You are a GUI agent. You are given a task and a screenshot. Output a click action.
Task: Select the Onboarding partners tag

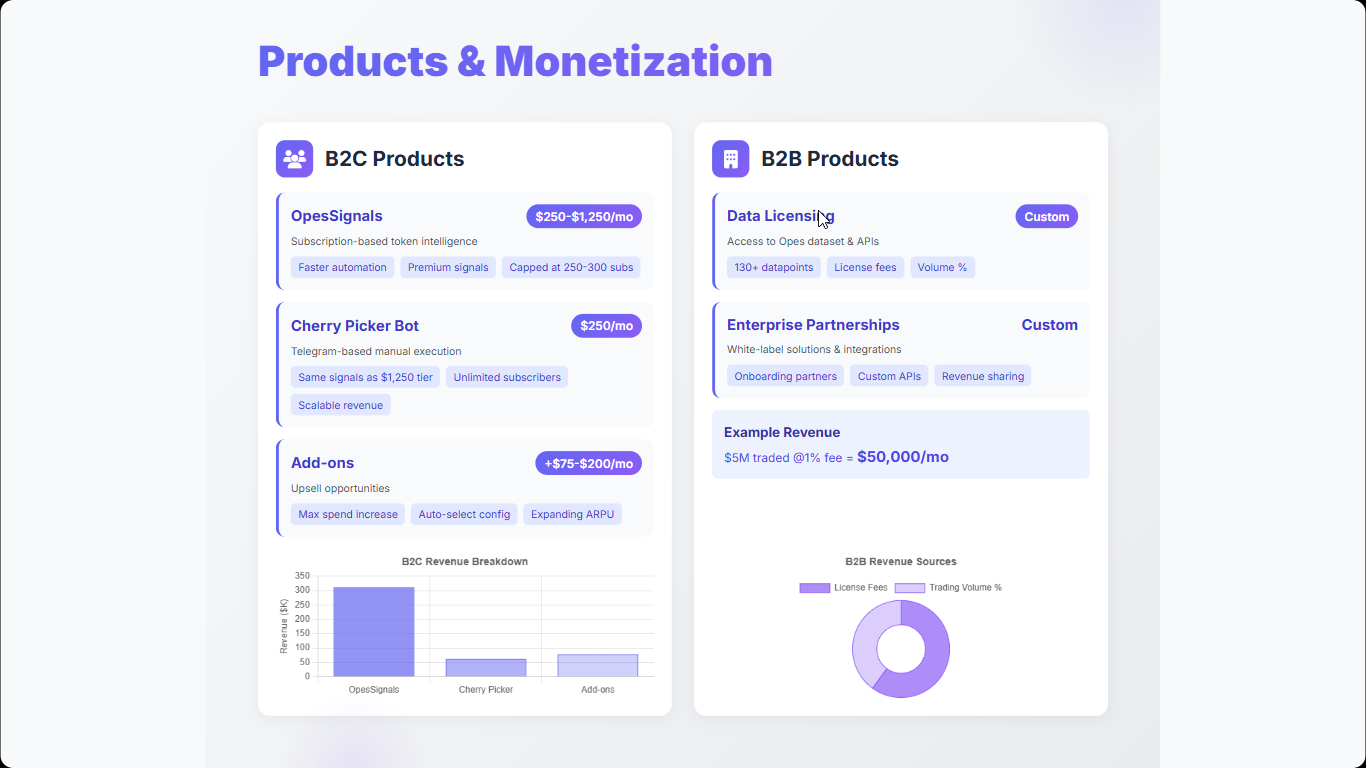(786, 376)
